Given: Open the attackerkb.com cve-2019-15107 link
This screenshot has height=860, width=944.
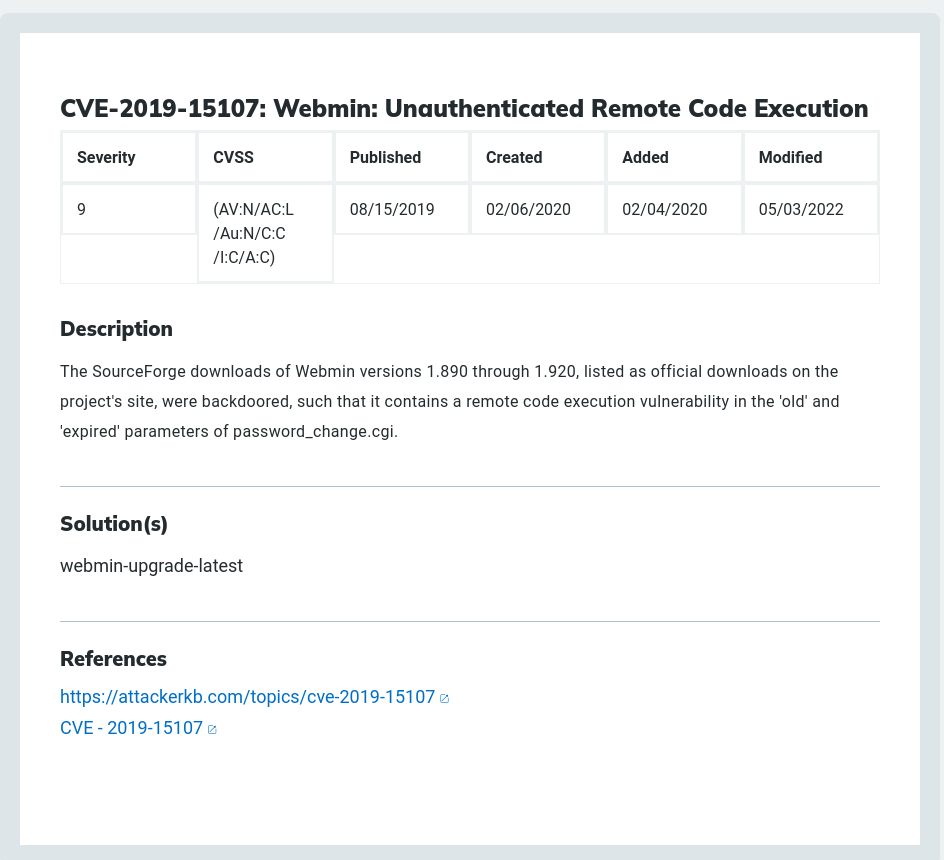Looking at the screenshot, I should [x=247, y=697].
